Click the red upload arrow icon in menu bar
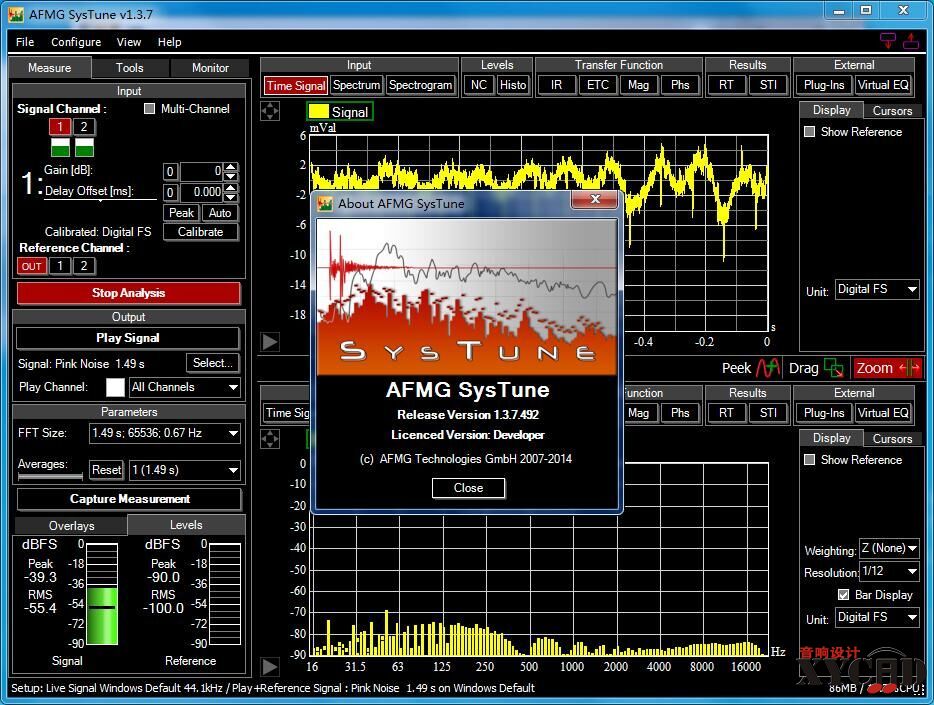The width and height of the screenshot is (934, 705). (x=911, y=40)
